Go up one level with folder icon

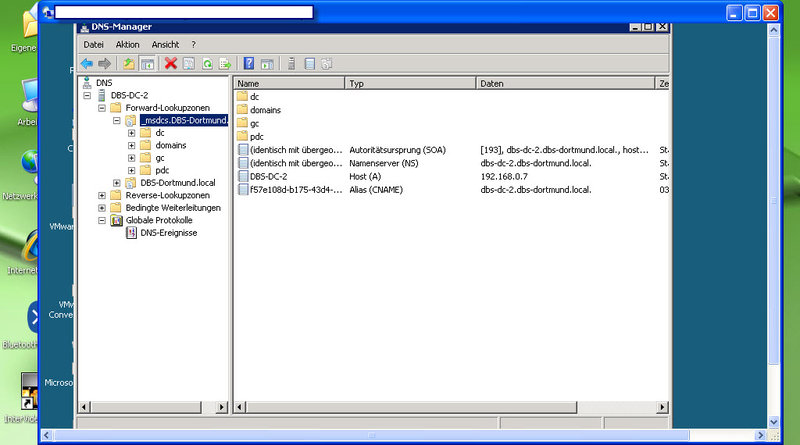129,64
